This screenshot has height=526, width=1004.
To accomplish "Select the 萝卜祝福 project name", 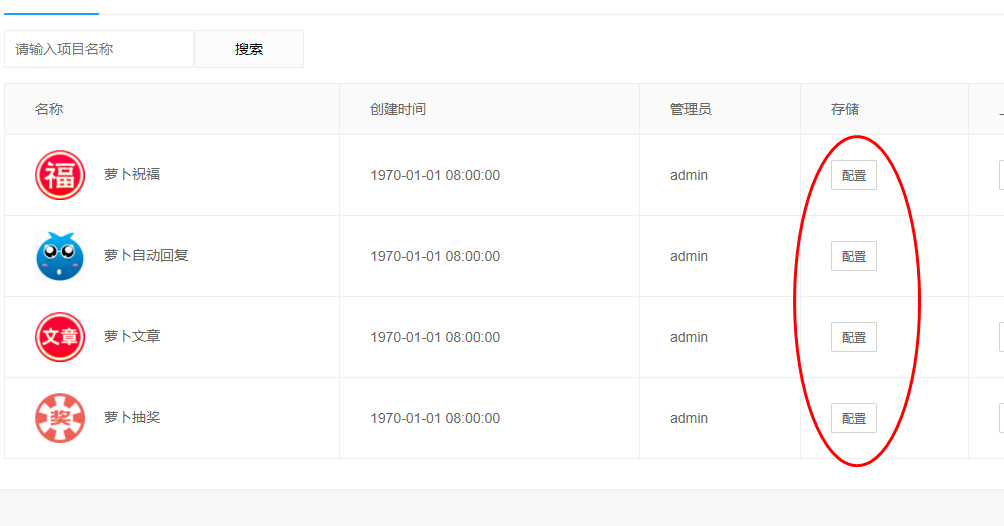I will pyautogui.click(x=132, y=174).
